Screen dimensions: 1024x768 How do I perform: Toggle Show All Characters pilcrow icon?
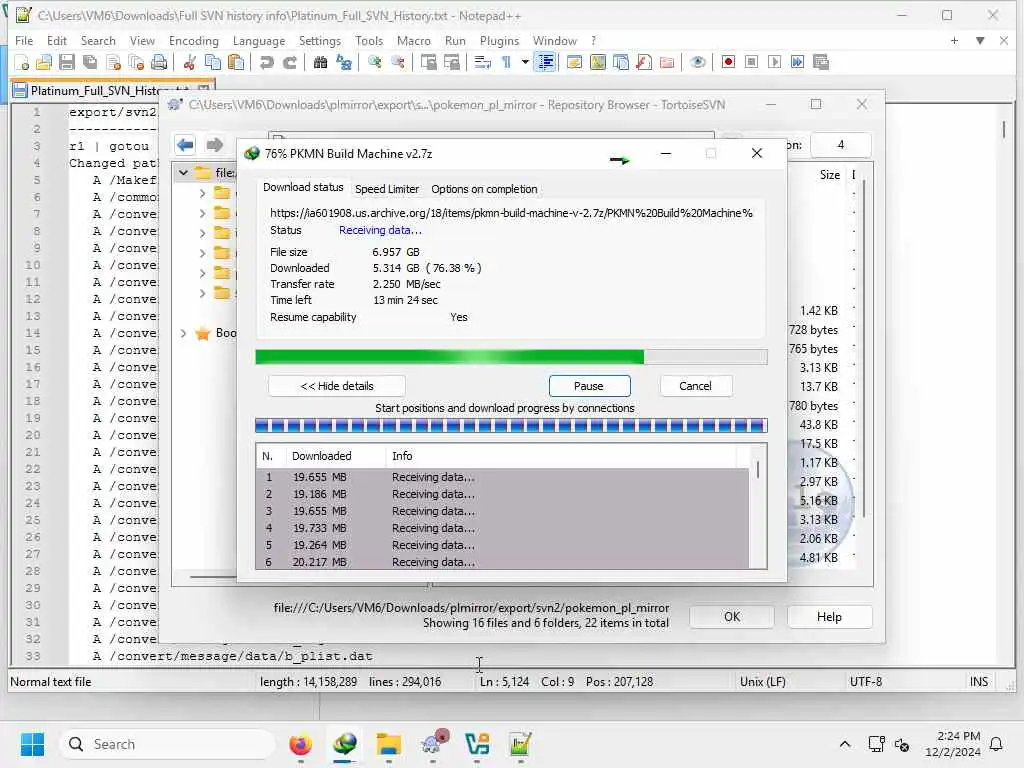click(x=506, y=63)
